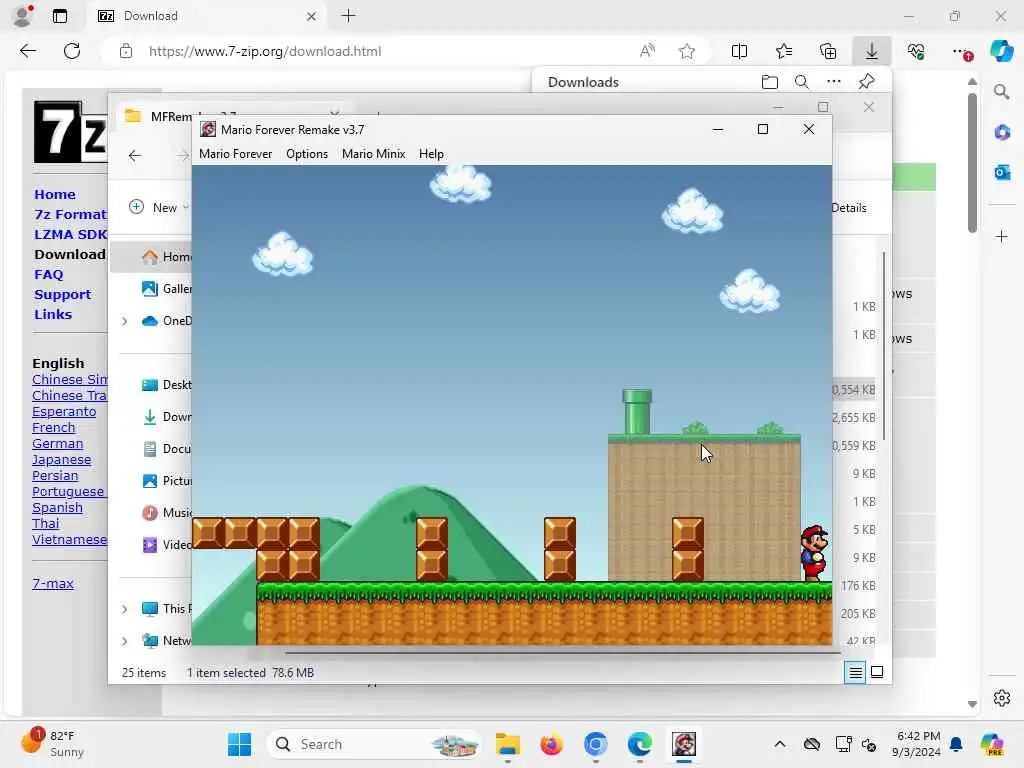The image size is (1024, 768).
Task: Pin the Downloads panel
Action: point(867,82)
